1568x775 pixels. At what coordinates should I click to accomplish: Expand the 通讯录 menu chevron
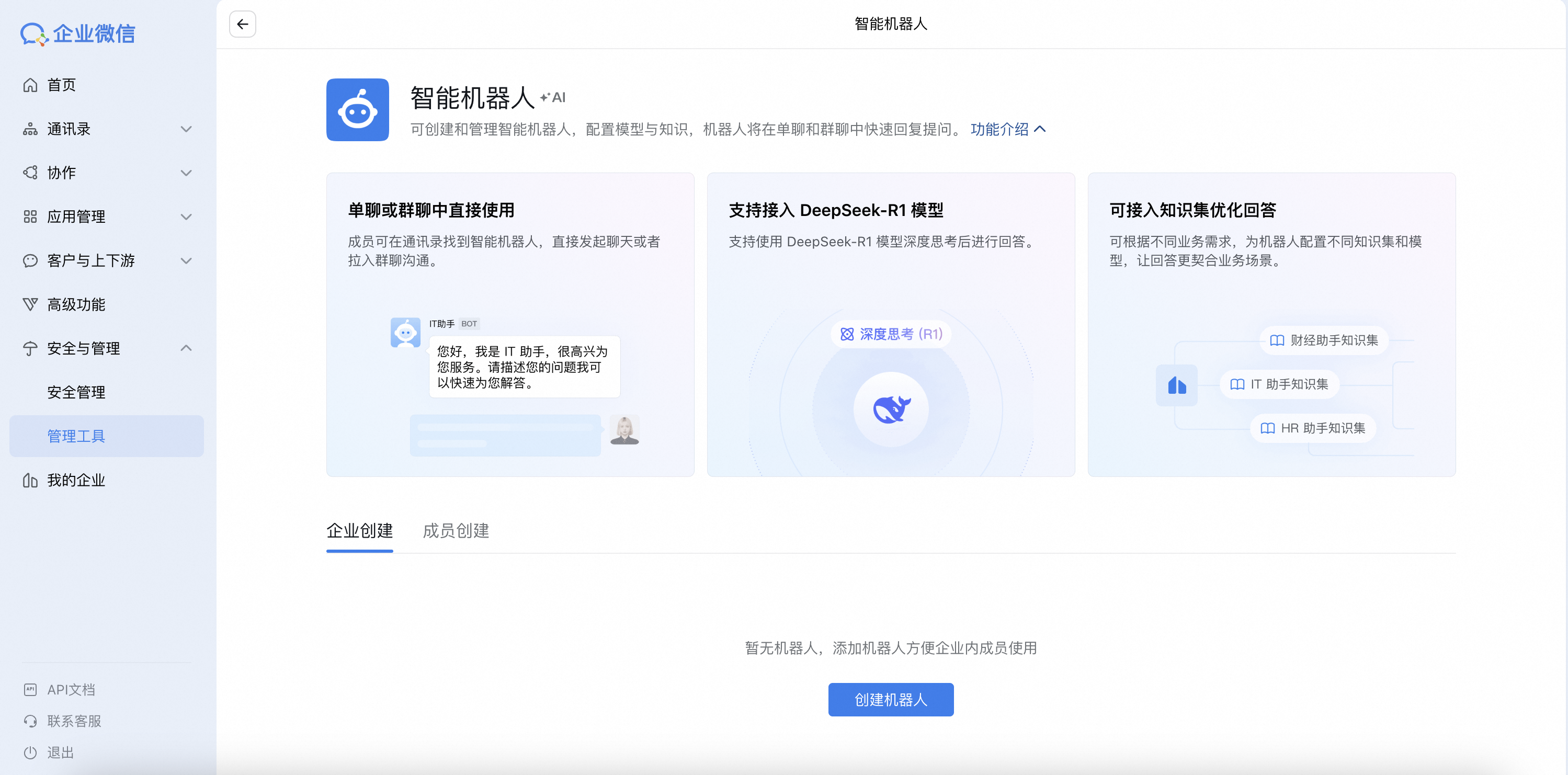[186, 129]
